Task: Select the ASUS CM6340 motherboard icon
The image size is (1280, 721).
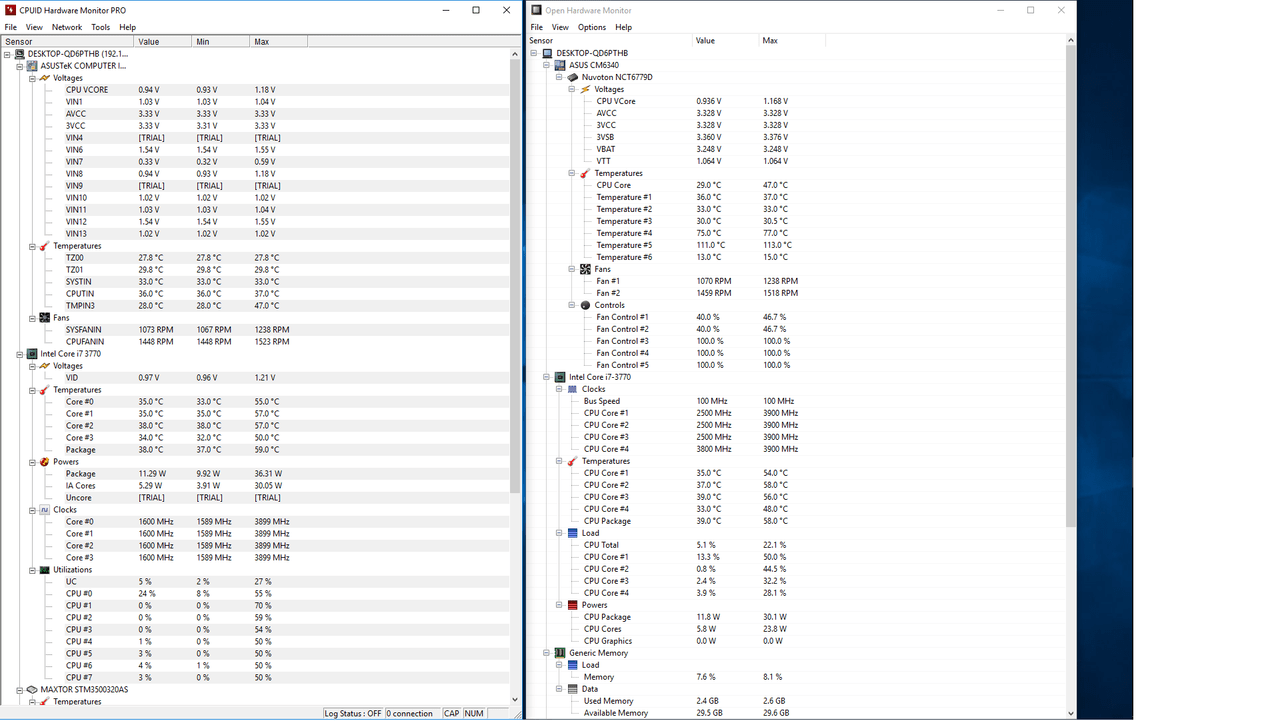Action: coord(558,64)
